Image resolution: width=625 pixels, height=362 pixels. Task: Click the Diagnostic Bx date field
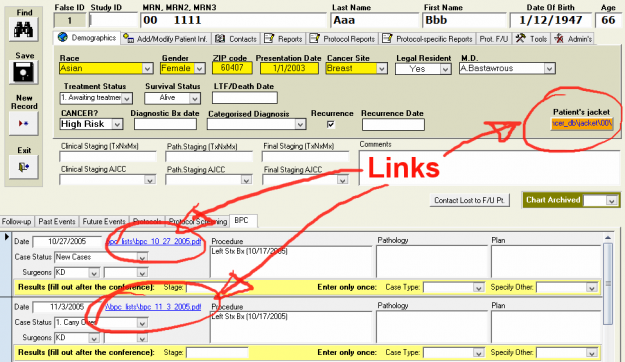165,124
